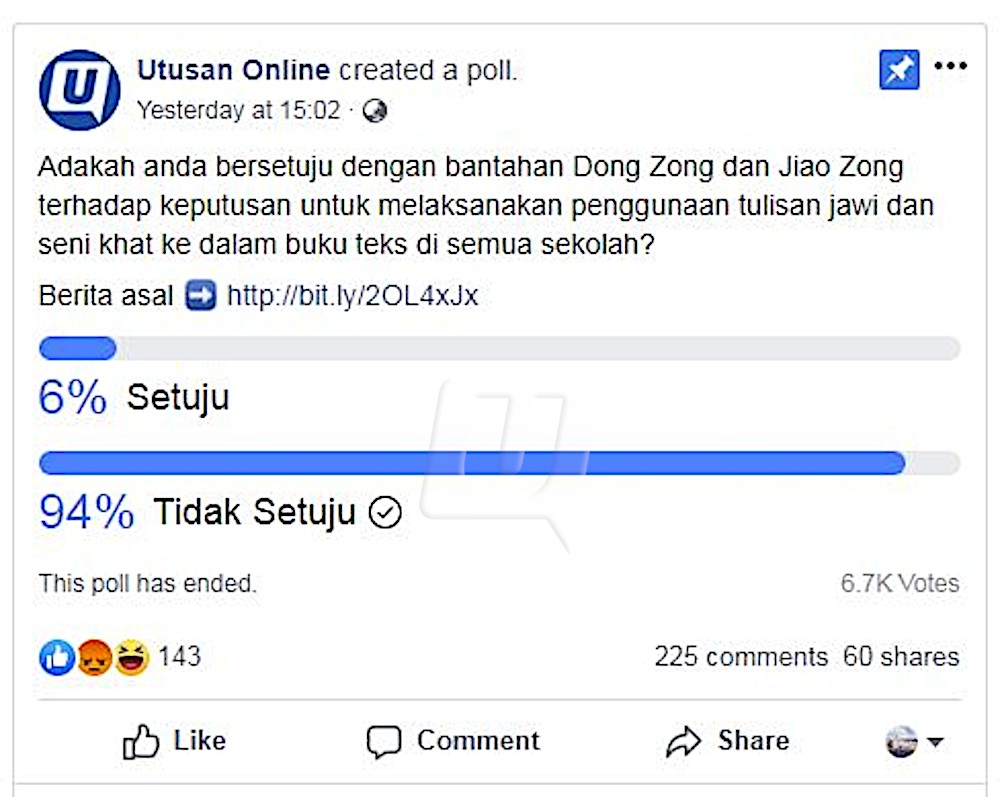1000x797 pixels.
Task: Open the profile picture audience selector dropdown
Action: tap(915, 742)
